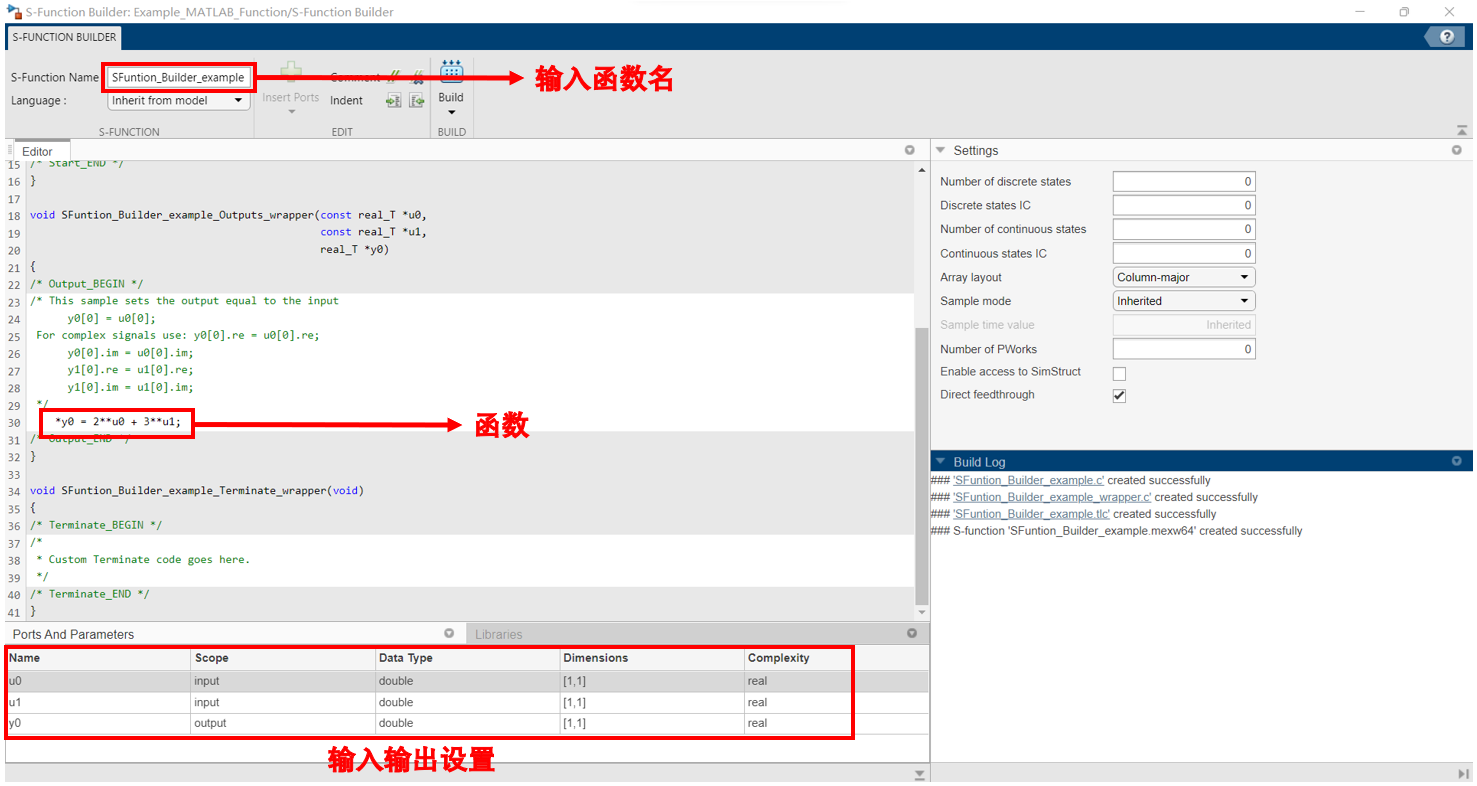1477x786 pixels.
Task: Click the Settings panel options gear icon
Action: (1457, 150)
